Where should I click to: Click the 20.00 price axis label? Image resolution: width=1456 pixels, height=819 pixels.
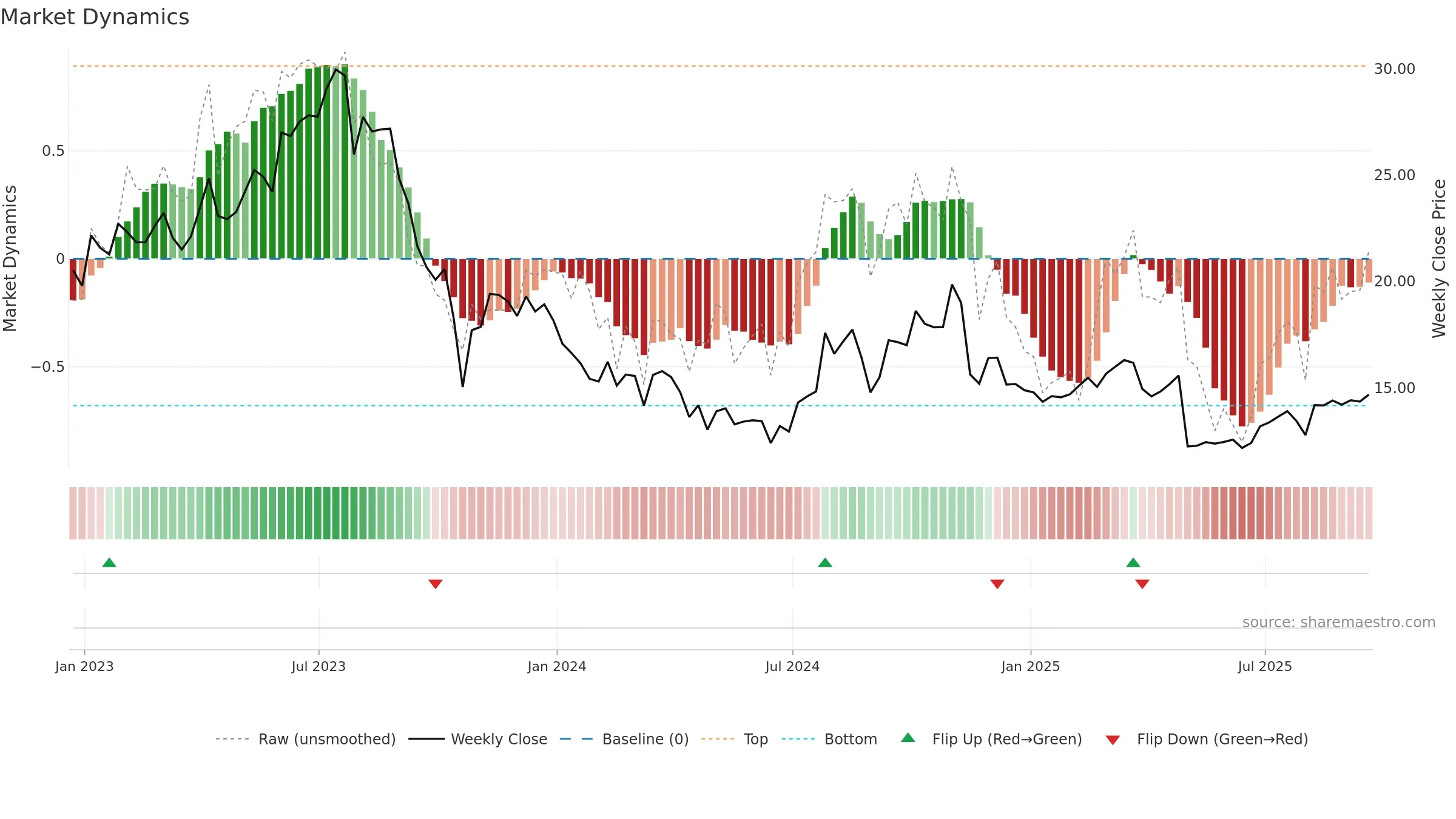point(1395,281)
